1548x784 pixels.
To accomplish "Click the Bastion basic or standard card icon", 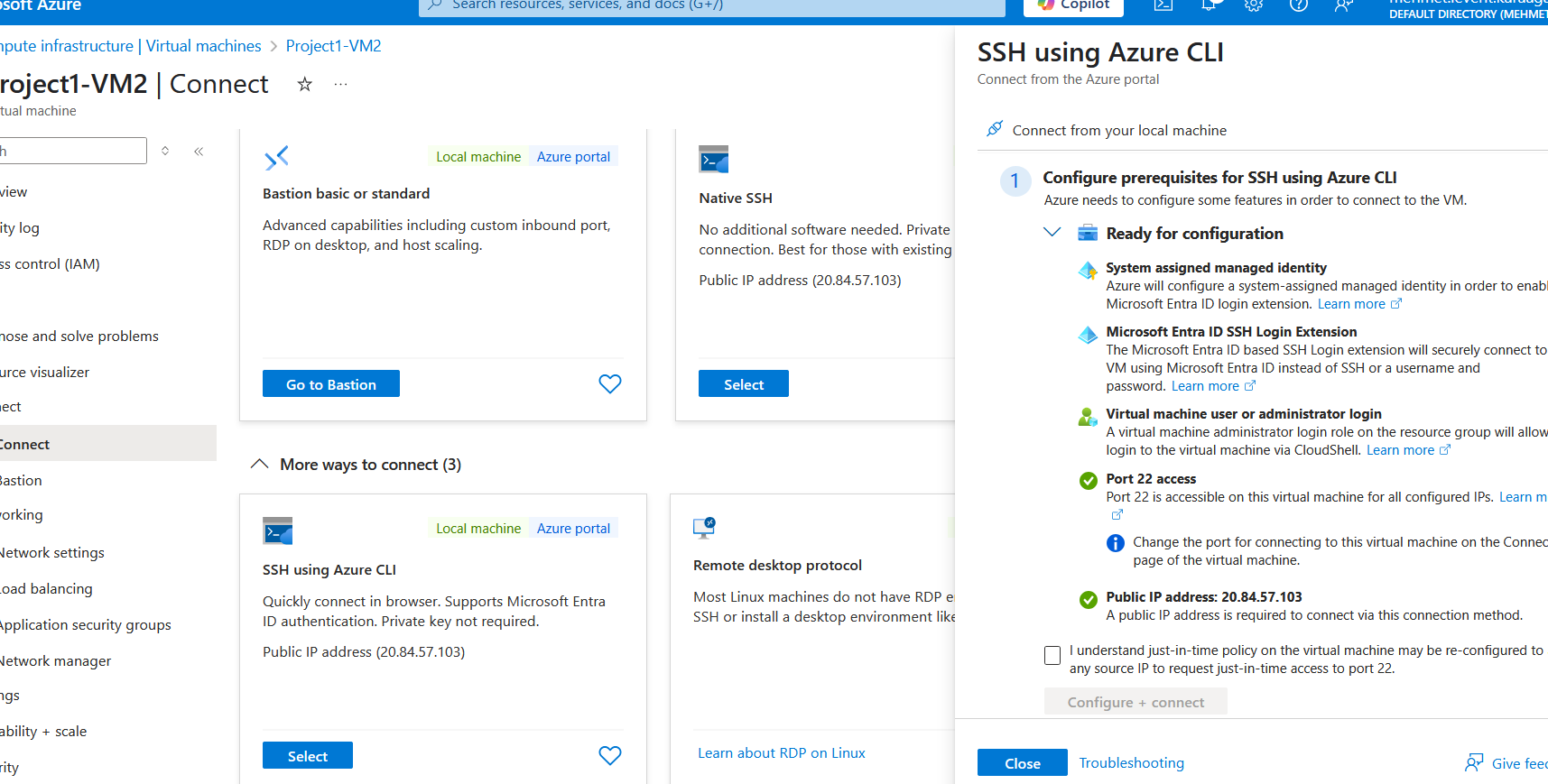I will (276, 158).
